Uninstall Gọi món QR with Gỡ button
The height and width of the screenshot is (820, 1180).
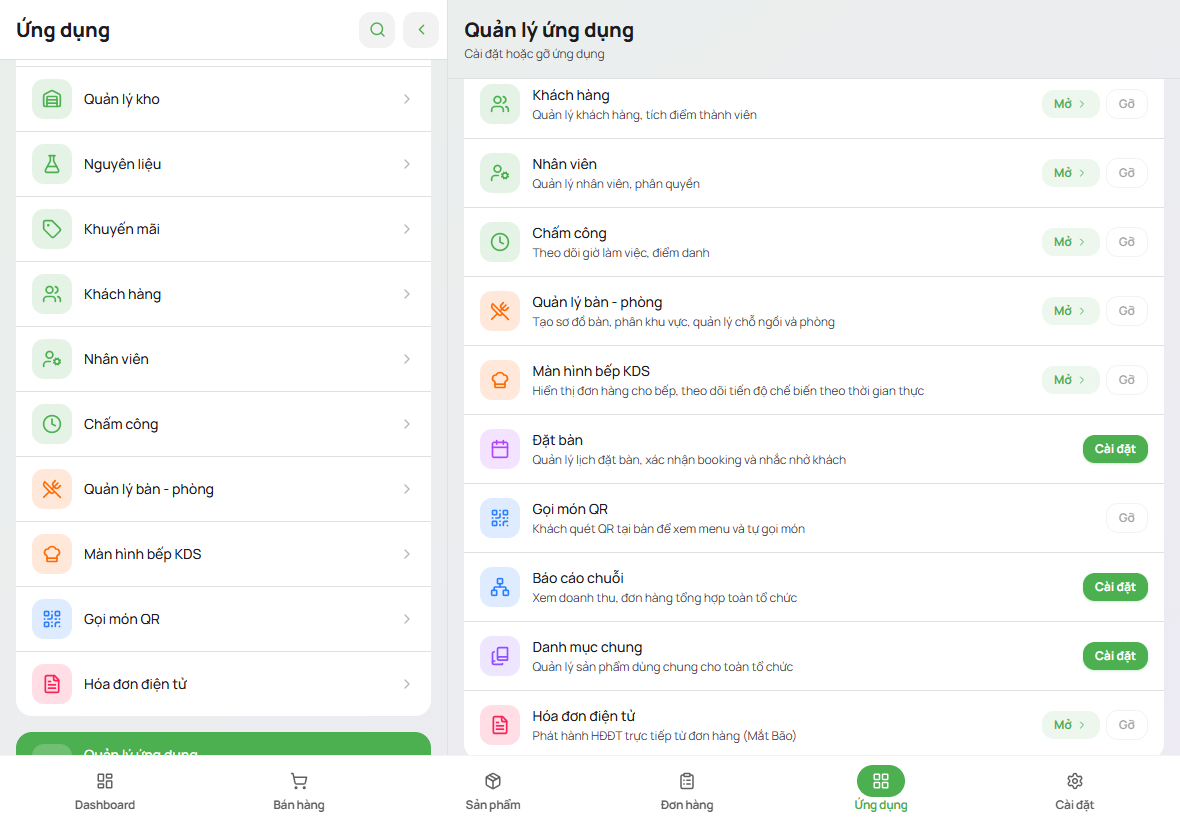[x=1127, y=518]
